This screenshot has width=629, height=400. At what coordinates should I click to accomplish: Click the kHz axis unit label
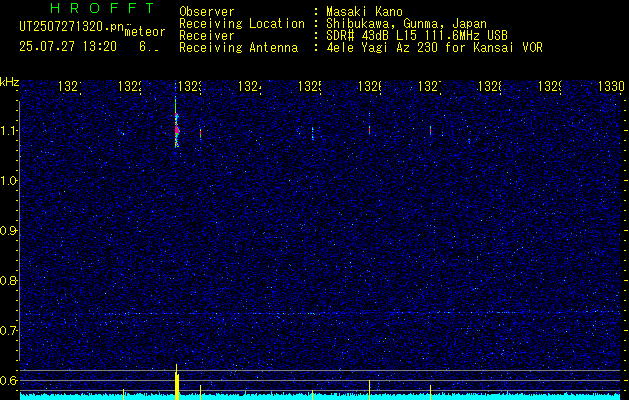(x=10, y=82)
